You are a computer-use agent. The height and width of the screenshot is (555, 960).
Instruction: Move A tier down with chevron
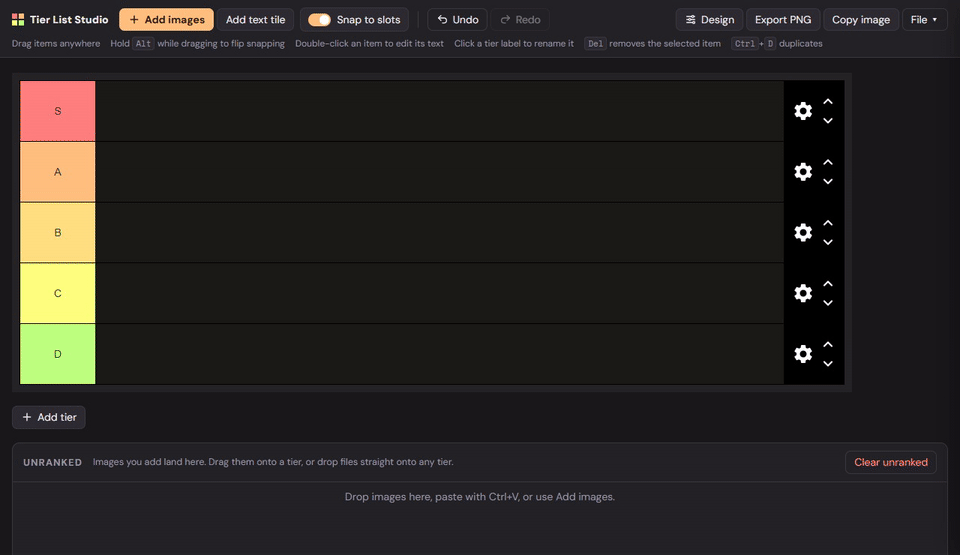[828, 181]
